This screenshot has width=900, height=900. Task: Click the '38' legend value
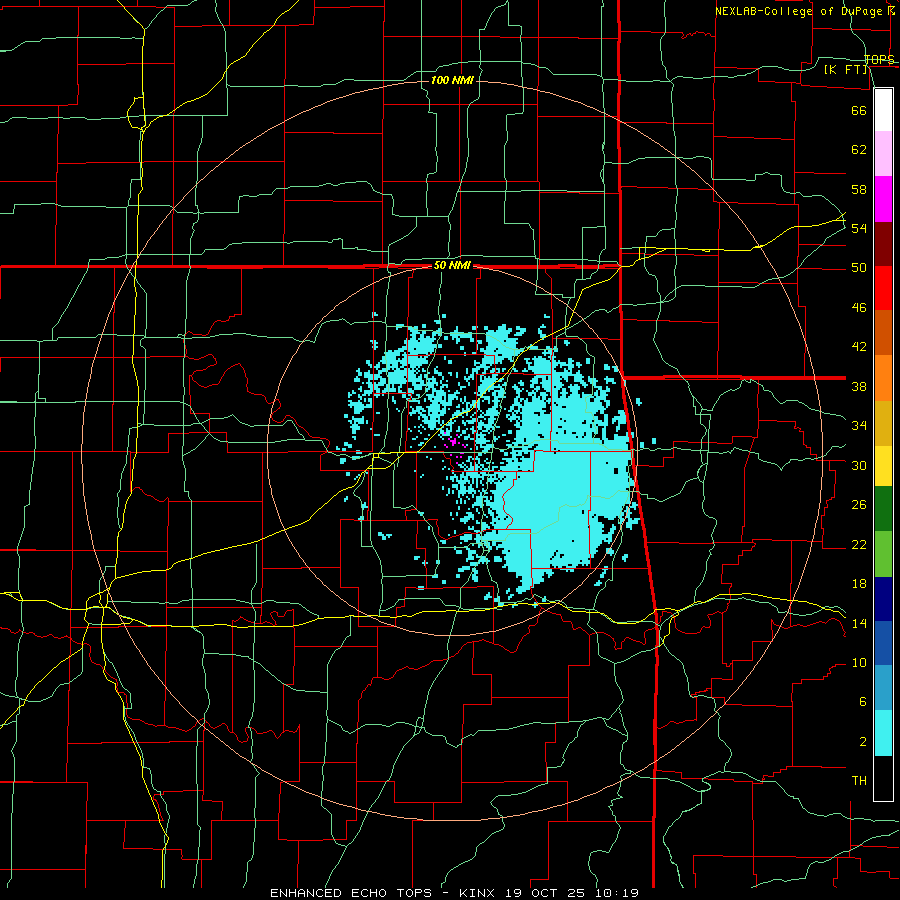(x=859, y=386)
